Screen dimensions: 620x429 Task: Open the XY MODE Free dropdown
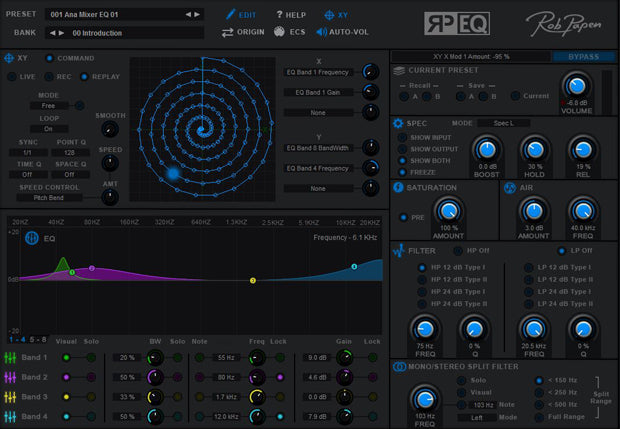(x=48, y=106)
